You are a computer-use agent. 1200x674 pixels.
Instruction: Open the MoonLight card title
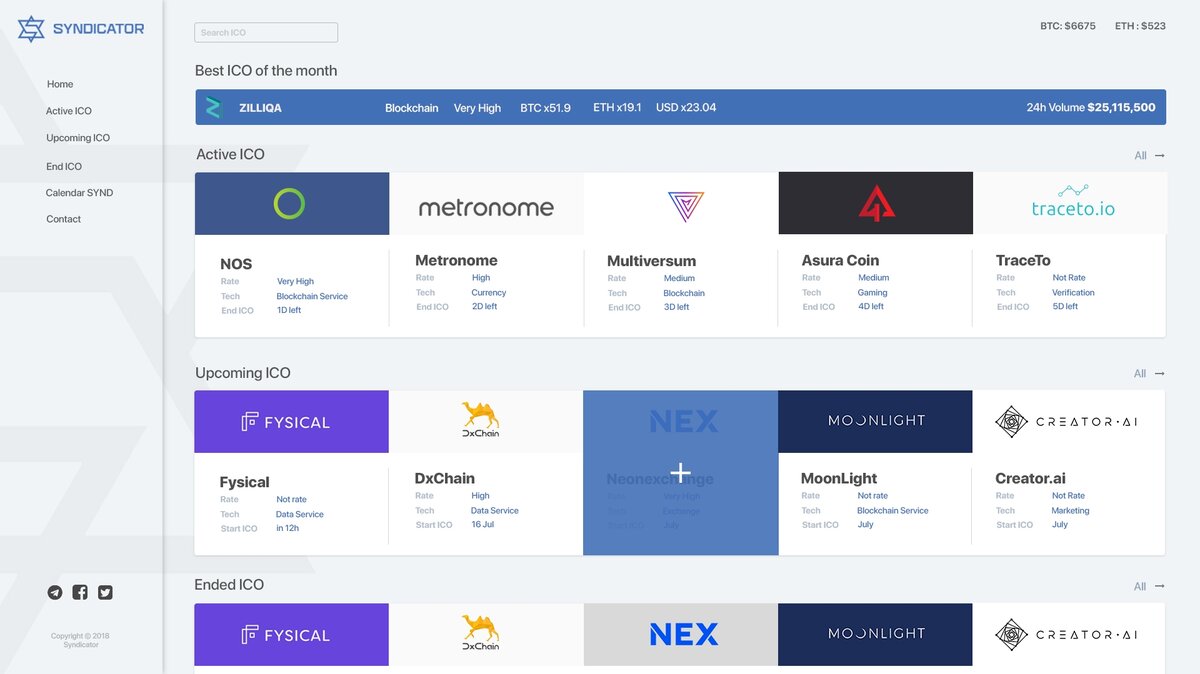click(839, 478)
